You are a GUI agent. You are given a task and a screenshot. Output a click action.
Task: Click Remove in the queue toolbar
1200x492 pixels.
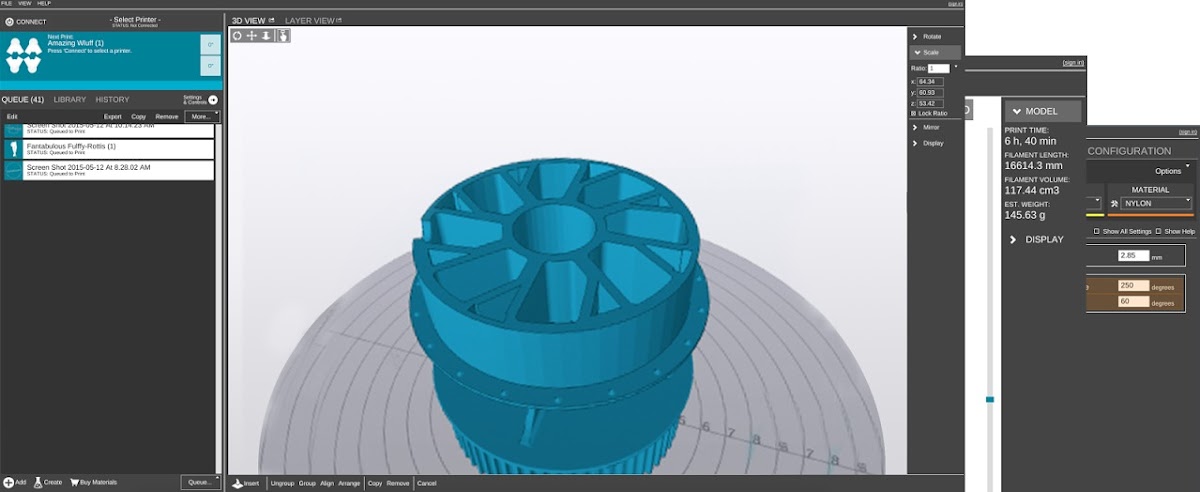point(166,117)
